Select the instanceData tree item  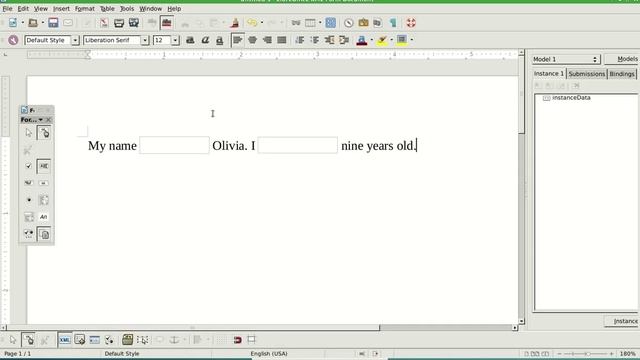[x=571, y=98]
